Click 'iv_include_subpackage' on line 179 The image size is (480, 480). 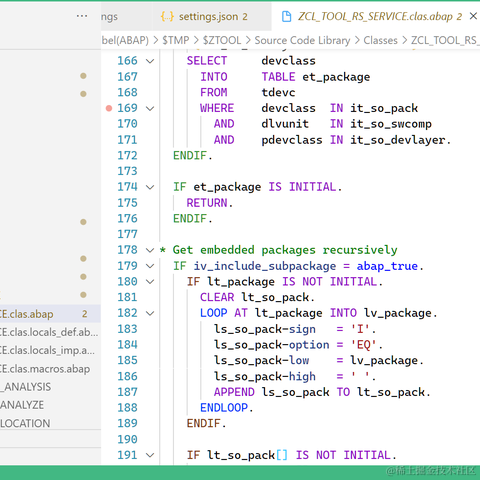265,266
